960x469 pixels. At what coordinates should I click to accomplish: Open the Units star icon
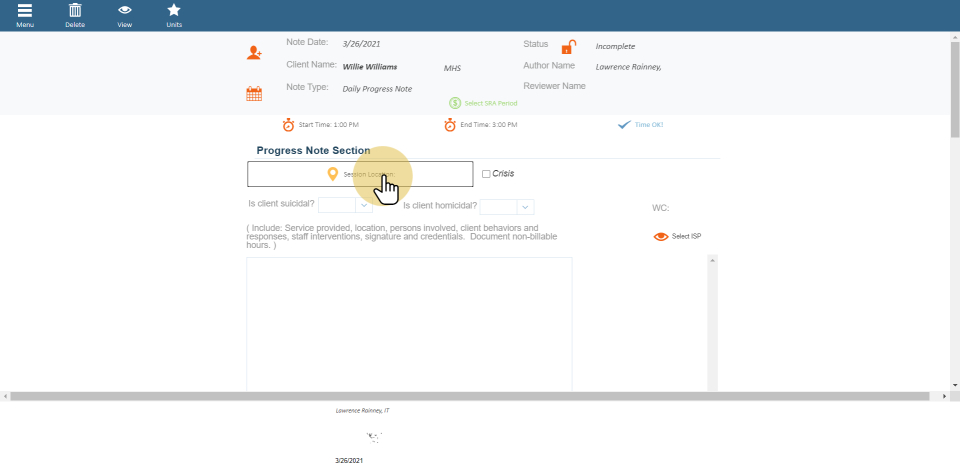[x=174, y=11]
